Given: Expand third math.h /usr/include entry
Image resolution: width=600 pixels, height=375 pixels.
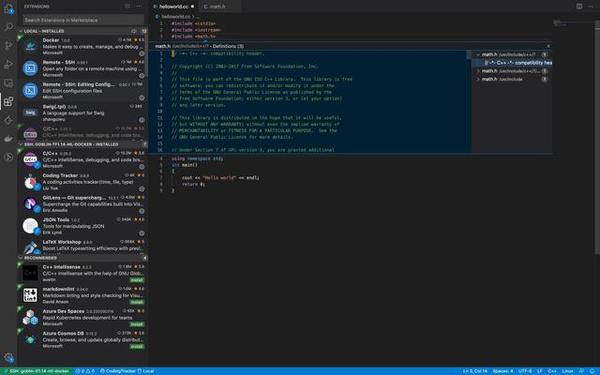Looking at the screenshot, I should click(x=478, y=79).
